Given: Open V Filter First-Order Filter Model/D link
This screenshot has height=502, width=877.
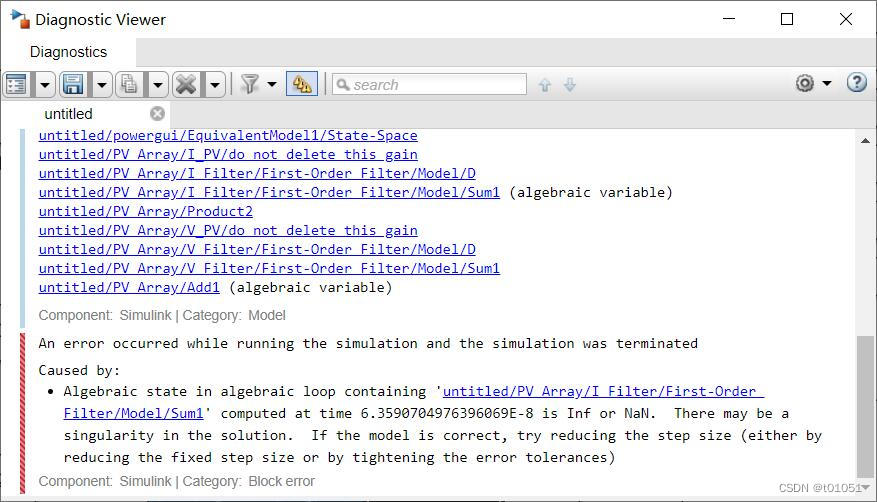Looking at the screenshot, I should (x=257, y=250).
